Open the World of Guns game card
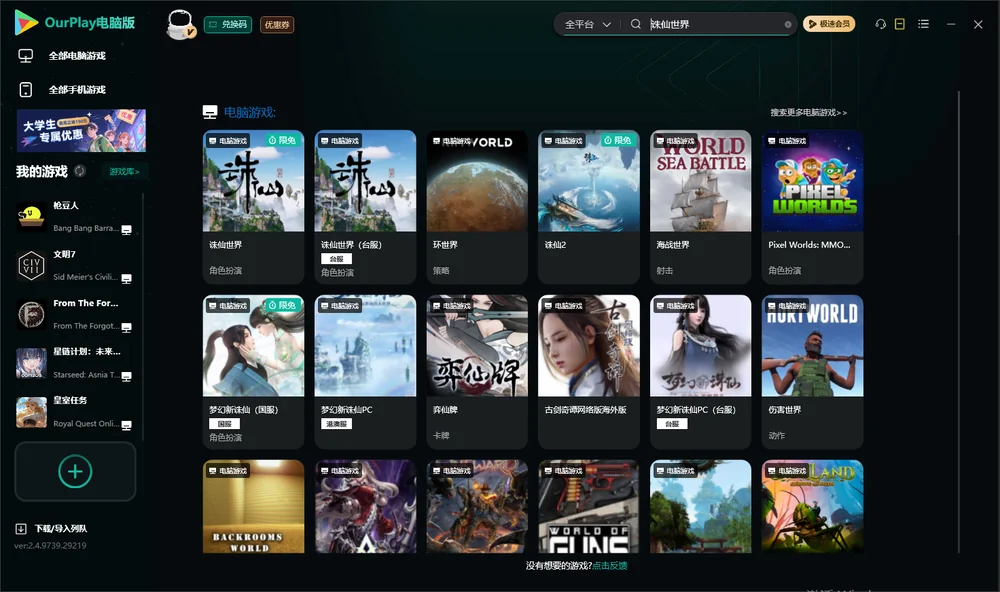This screenshot has height=592, width=1000. pos(589,507)
